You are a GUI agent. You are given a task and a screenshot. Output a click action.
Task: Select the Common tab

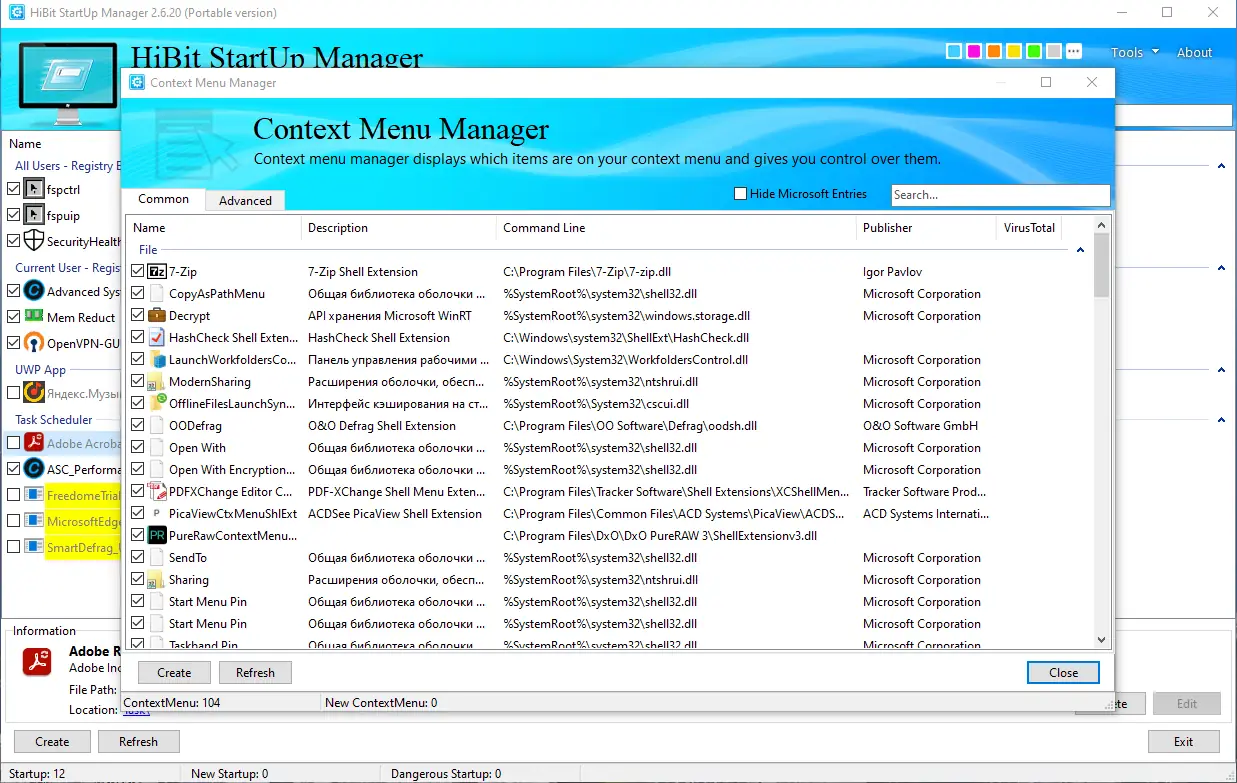(164, 199)
